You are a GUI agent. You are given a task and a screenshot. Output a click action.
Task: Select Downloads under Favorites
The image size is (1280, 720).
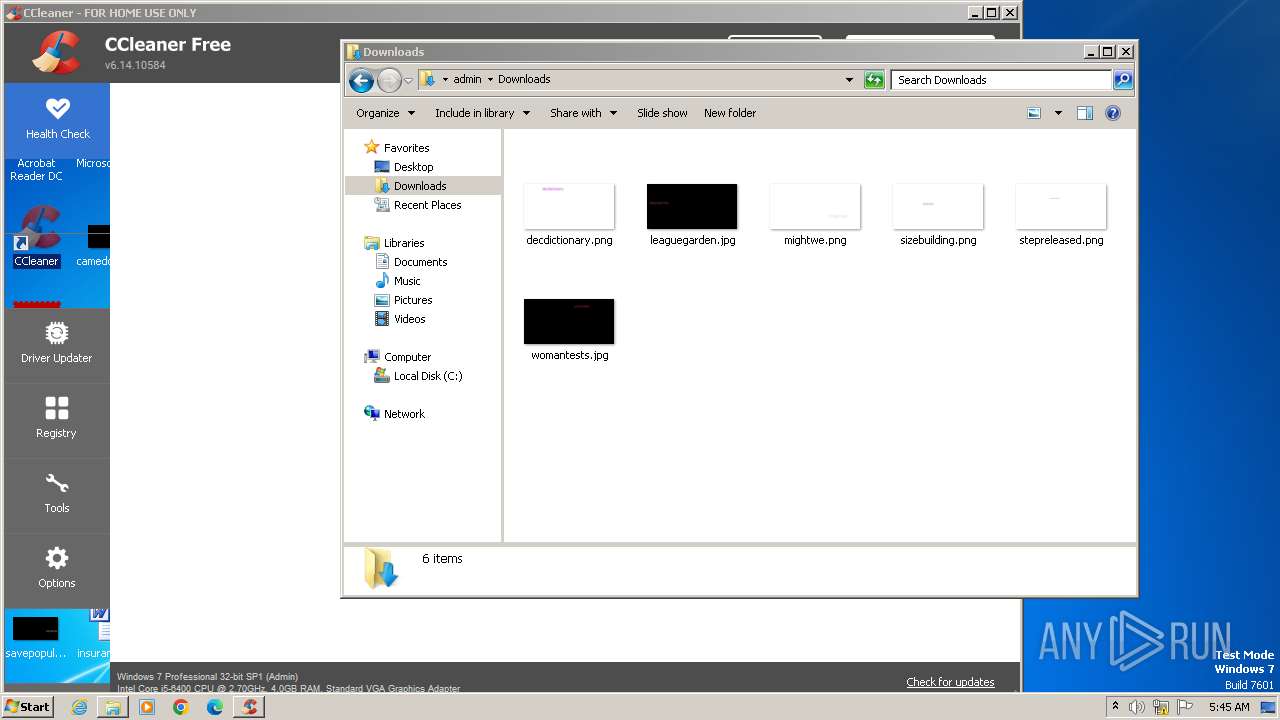419,186
